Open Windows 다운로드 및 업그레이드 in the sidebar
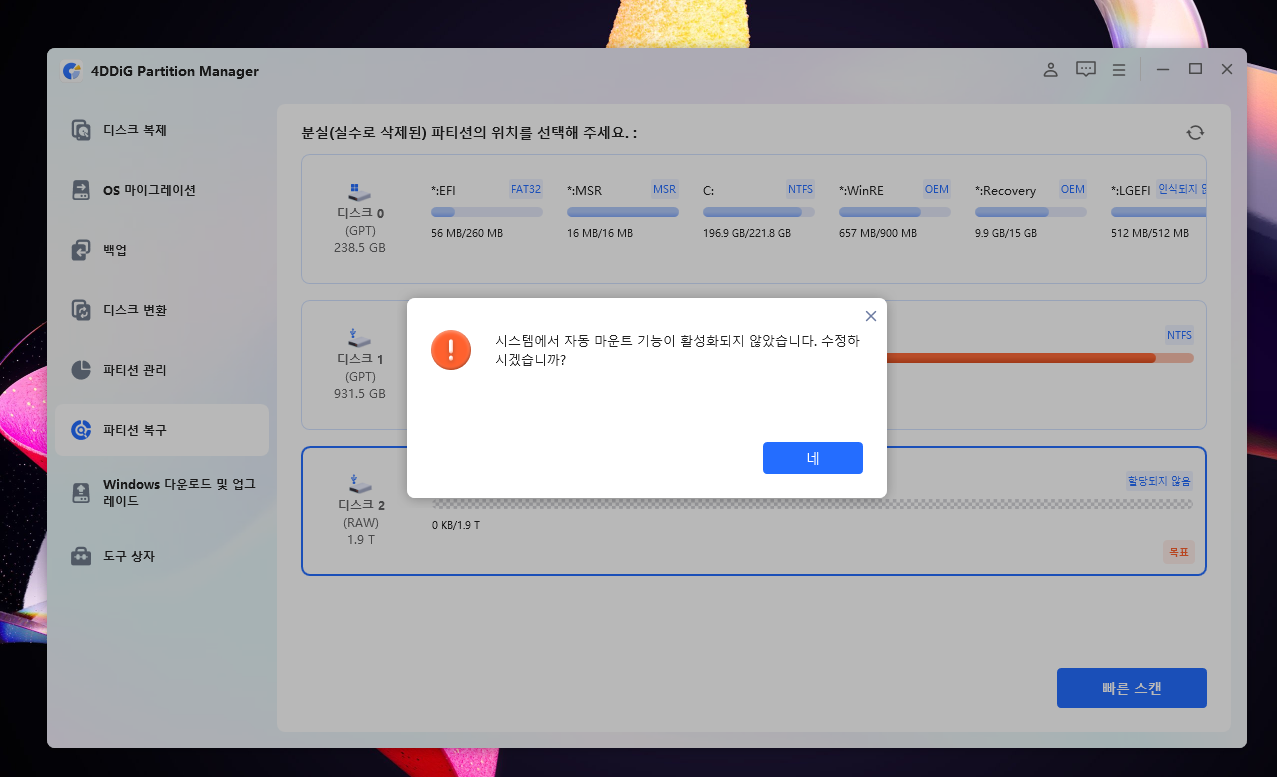The height and width of the screenshot is (777, 1277). point(162,492)
